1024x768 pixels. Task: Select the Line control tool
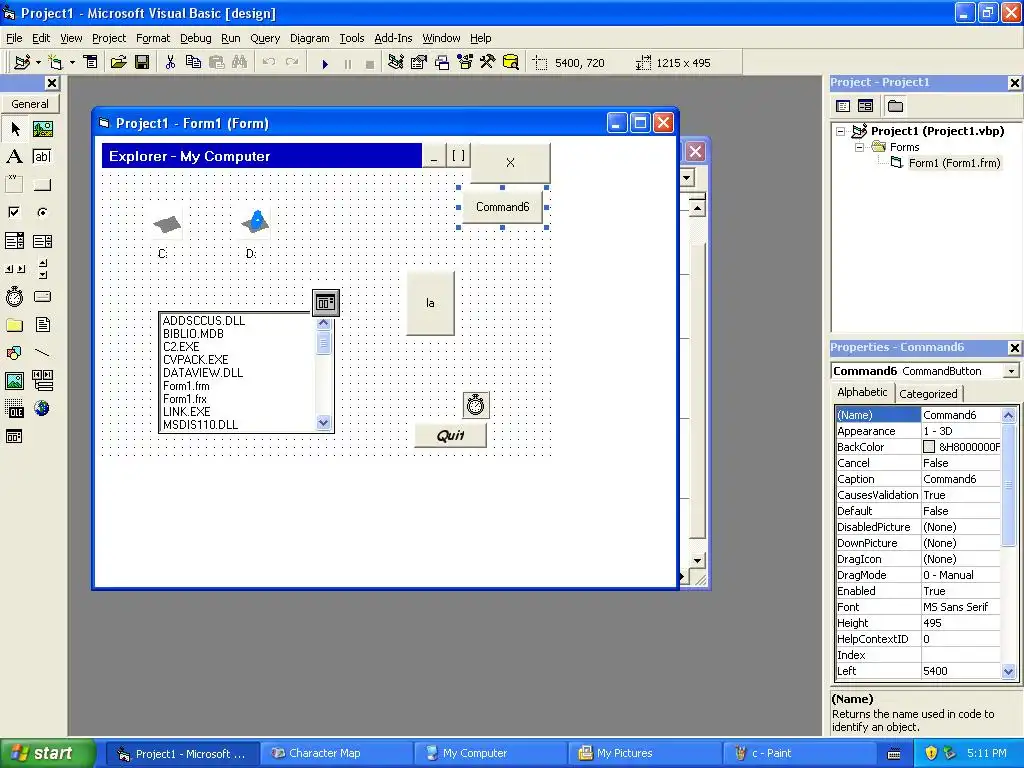click(42, 353)
